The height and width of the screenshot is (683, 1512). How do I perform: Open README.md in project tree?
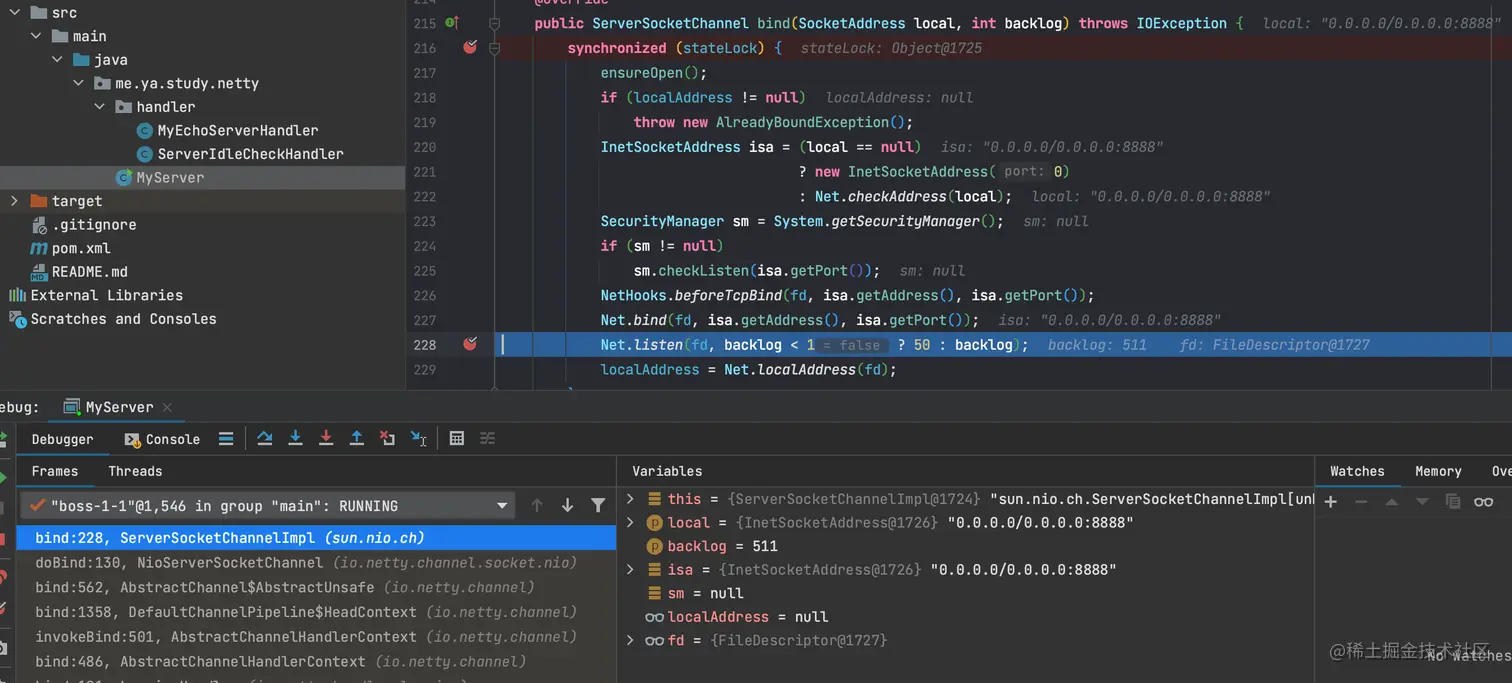coord(79,272)
